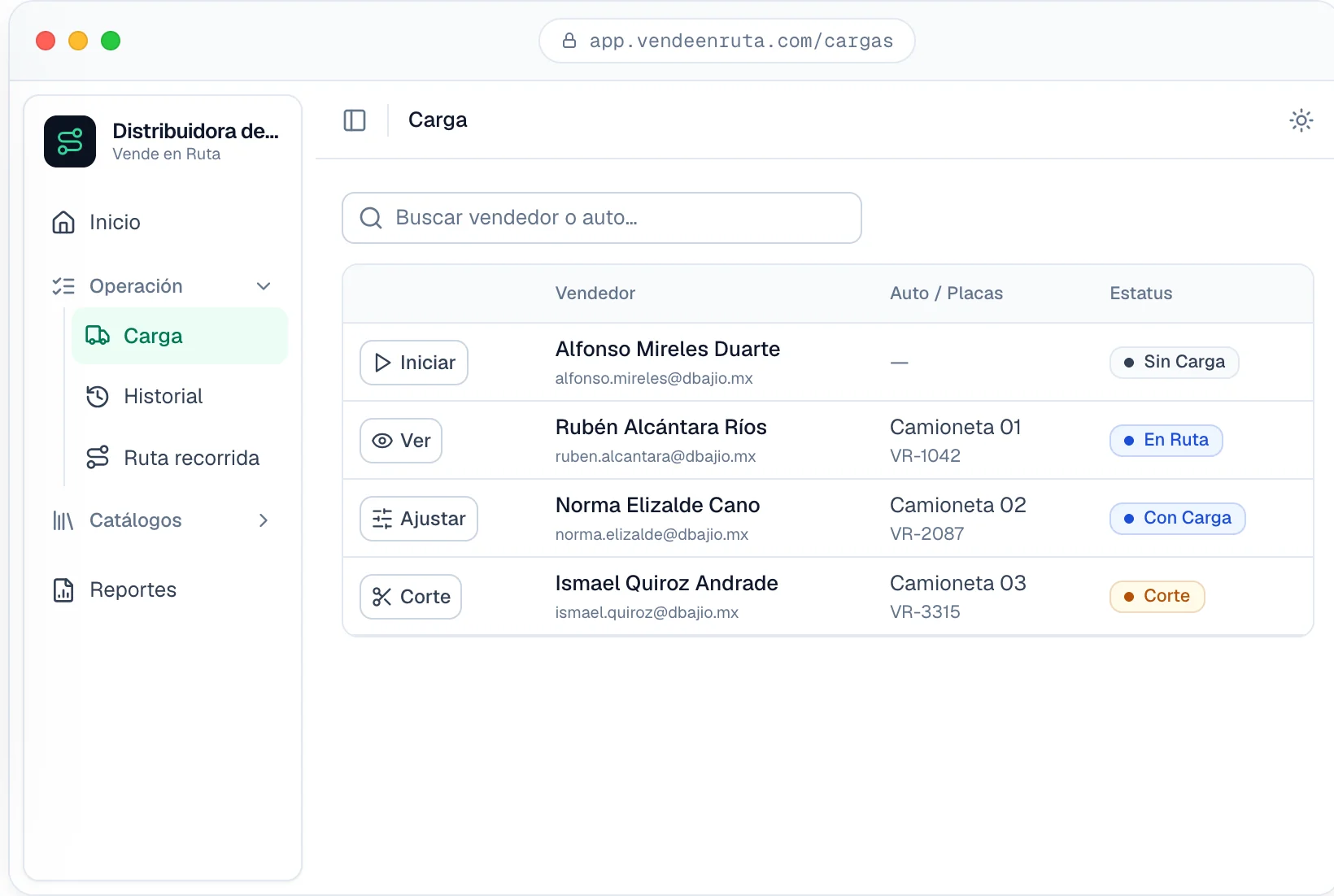
Task: Click the search magnifier icon
Action: (x=371, y=218)
